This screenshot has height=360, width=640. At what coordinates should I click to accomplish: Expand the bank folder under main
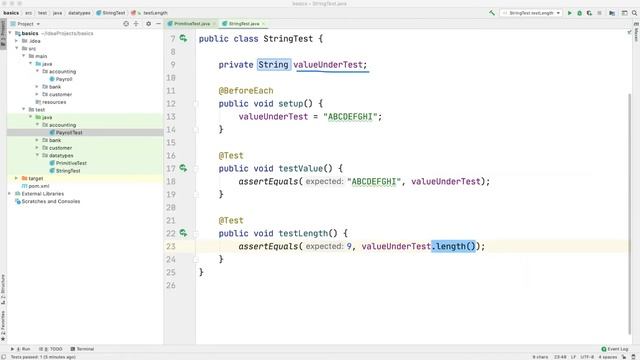[37, 87]
